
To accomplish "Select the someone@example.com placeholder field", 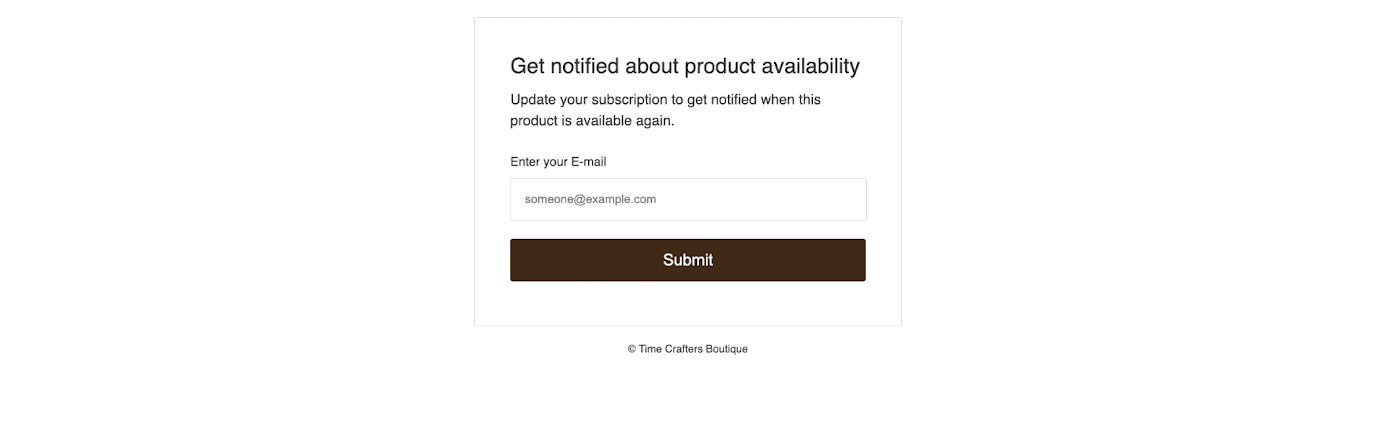I will click(x=687, y=199).
